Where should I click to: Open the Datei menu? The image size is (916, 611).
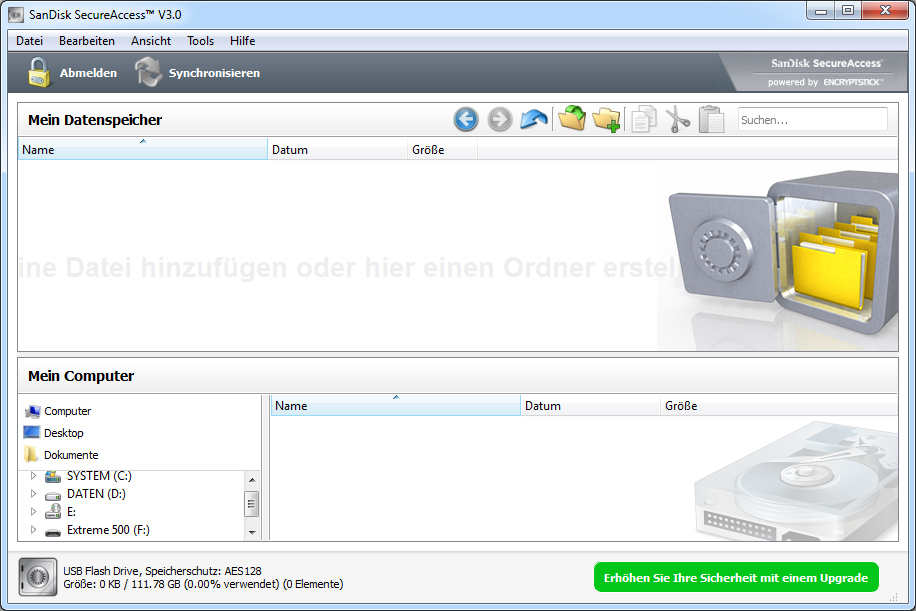click(29, 41)
